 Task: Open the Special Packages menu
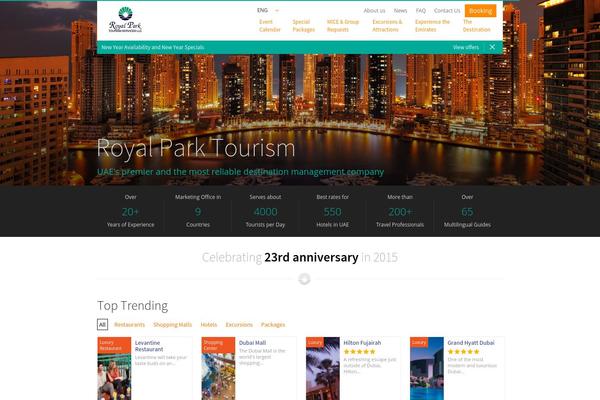(x=303, y=26)
